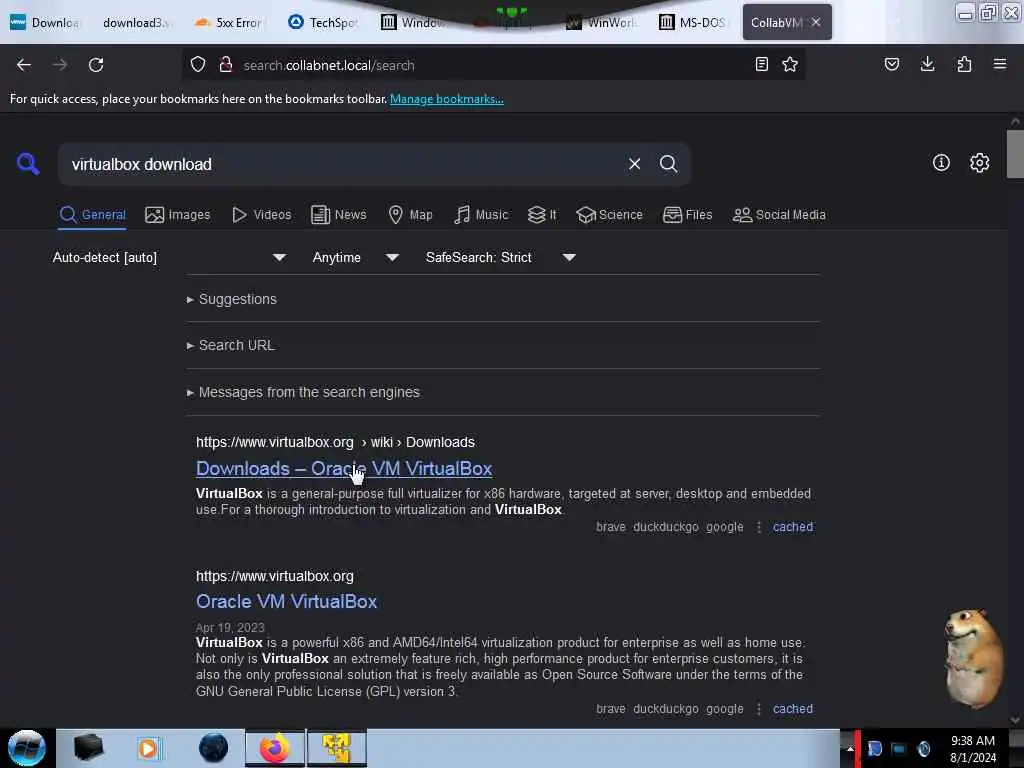Open the Firefox taskbar button
Image resolution: width=1024 pixels, height=768 pixels.
(x=275, y=748)
